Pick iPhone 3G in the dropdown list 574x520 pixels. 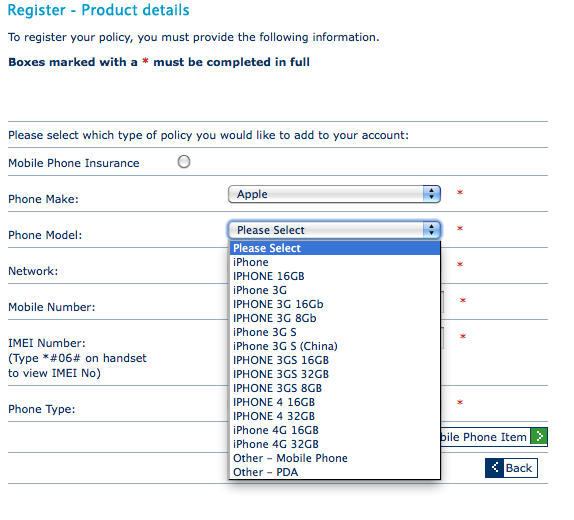[x=335, y=290]
